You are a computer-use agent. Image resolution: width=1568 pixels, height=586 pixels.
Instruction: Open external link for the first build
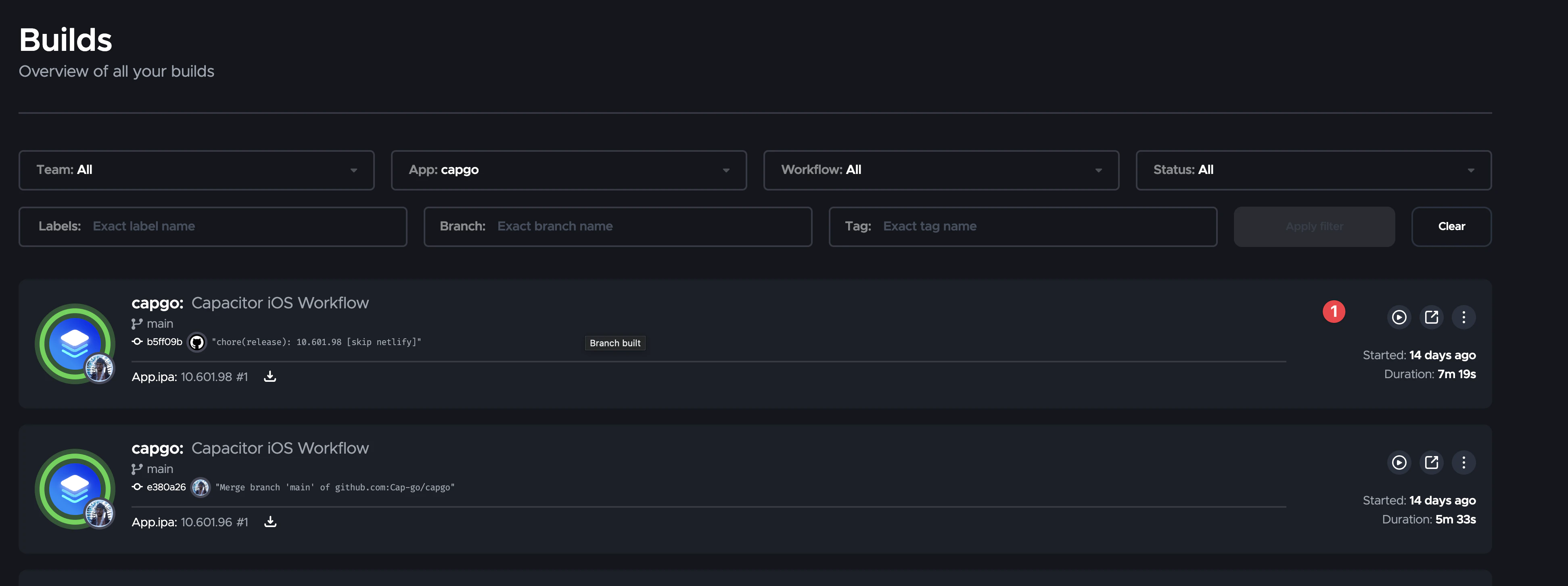pyautogui.click(x=1432, y=317)
